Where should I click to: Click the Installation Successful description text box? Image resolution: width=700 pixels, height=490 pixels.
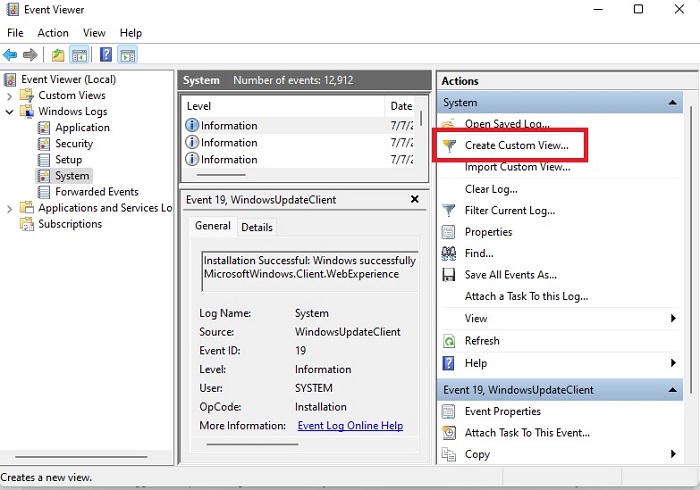tap(310, 272)
